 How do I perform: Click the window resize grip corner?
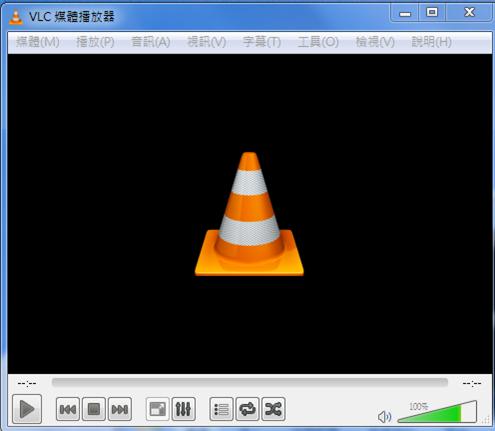pos(487,420)
